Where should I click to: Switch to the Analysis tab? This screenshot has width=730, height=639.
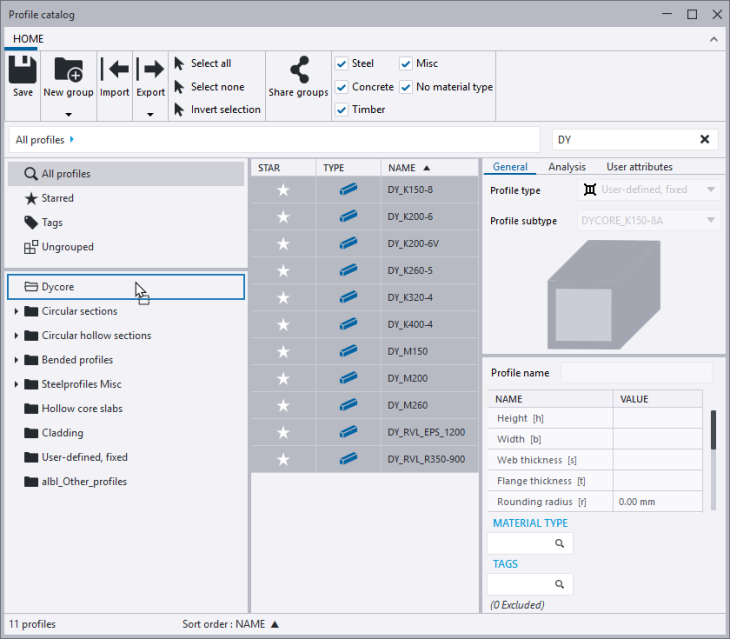[567, 167]
